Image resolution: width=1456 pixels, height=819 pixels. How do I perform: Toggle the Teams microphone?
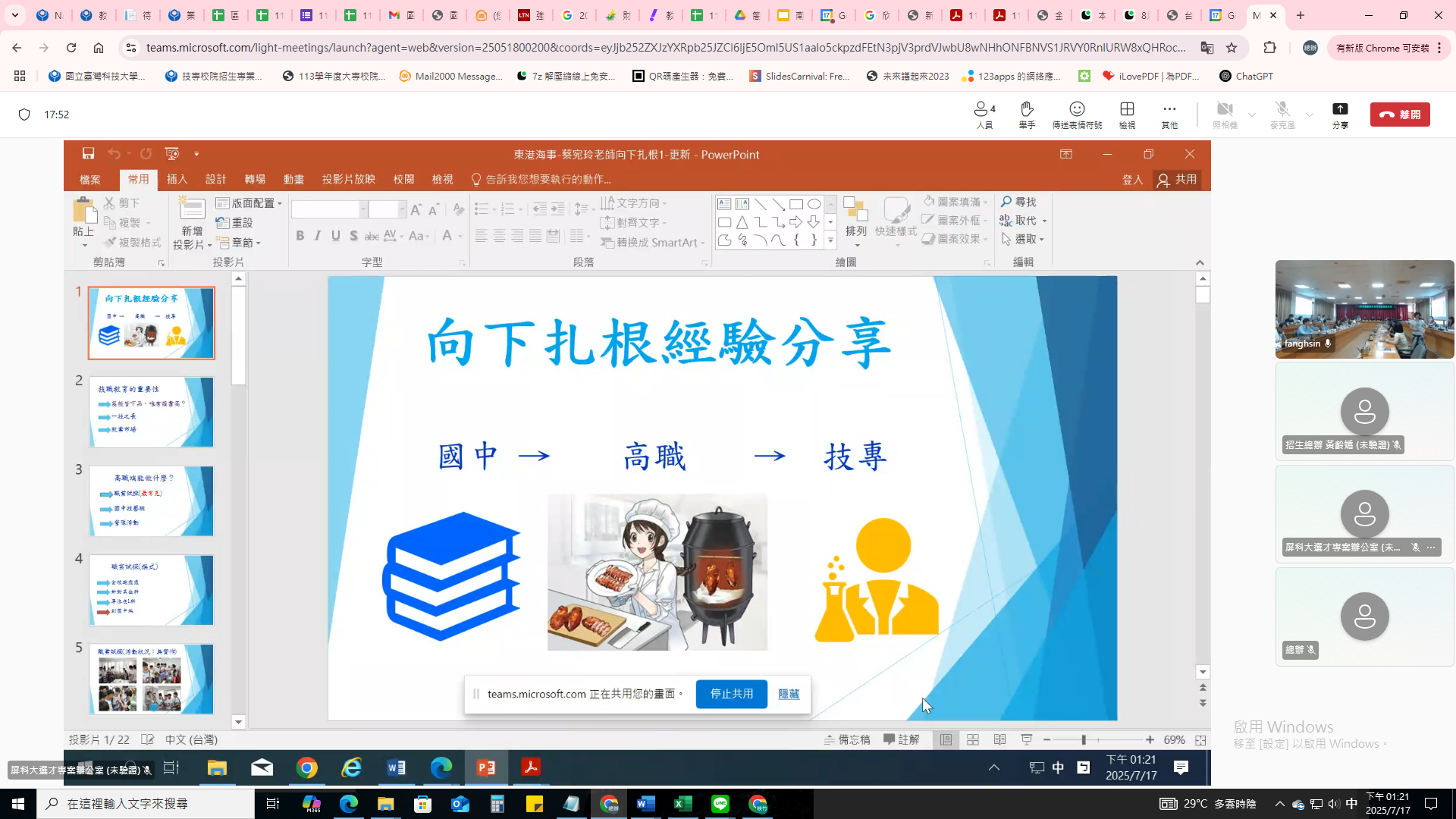(1282, 115)
